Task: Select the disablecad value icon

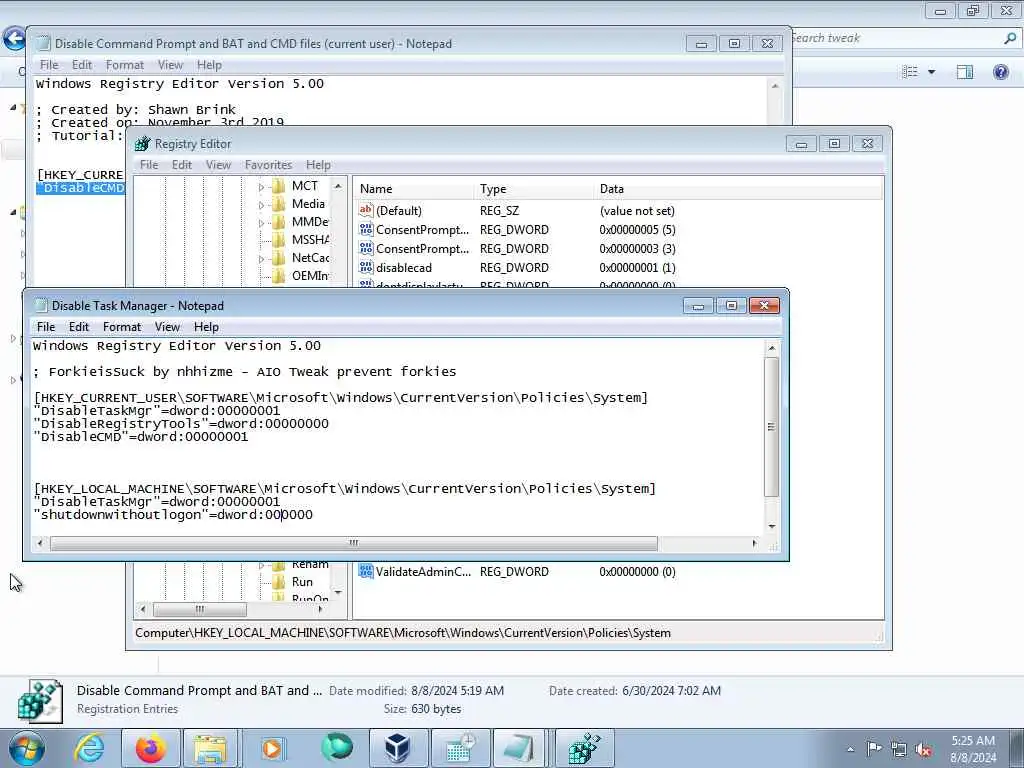Action: click(x=366, y=267)
